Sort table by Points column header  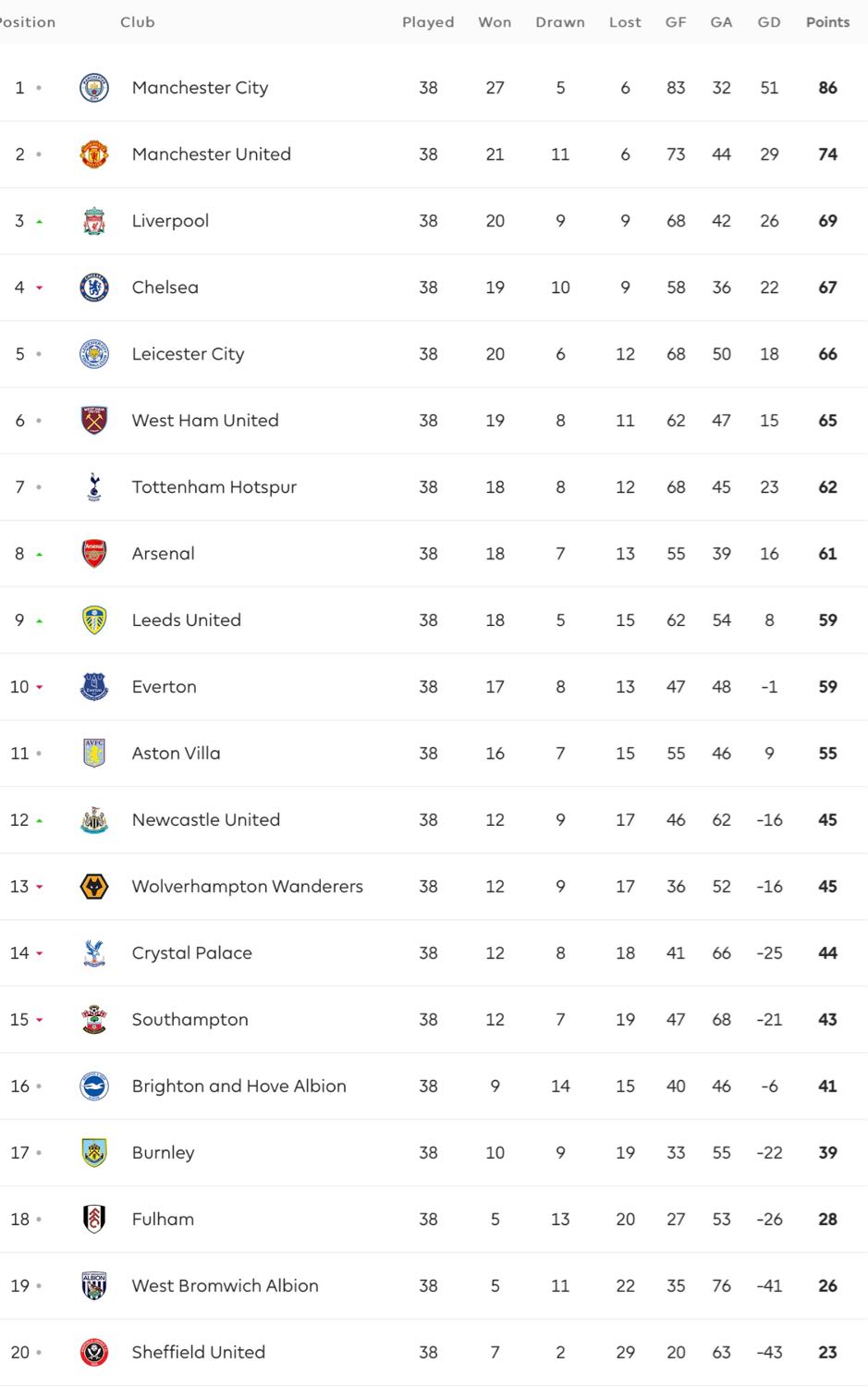[827, 22]
